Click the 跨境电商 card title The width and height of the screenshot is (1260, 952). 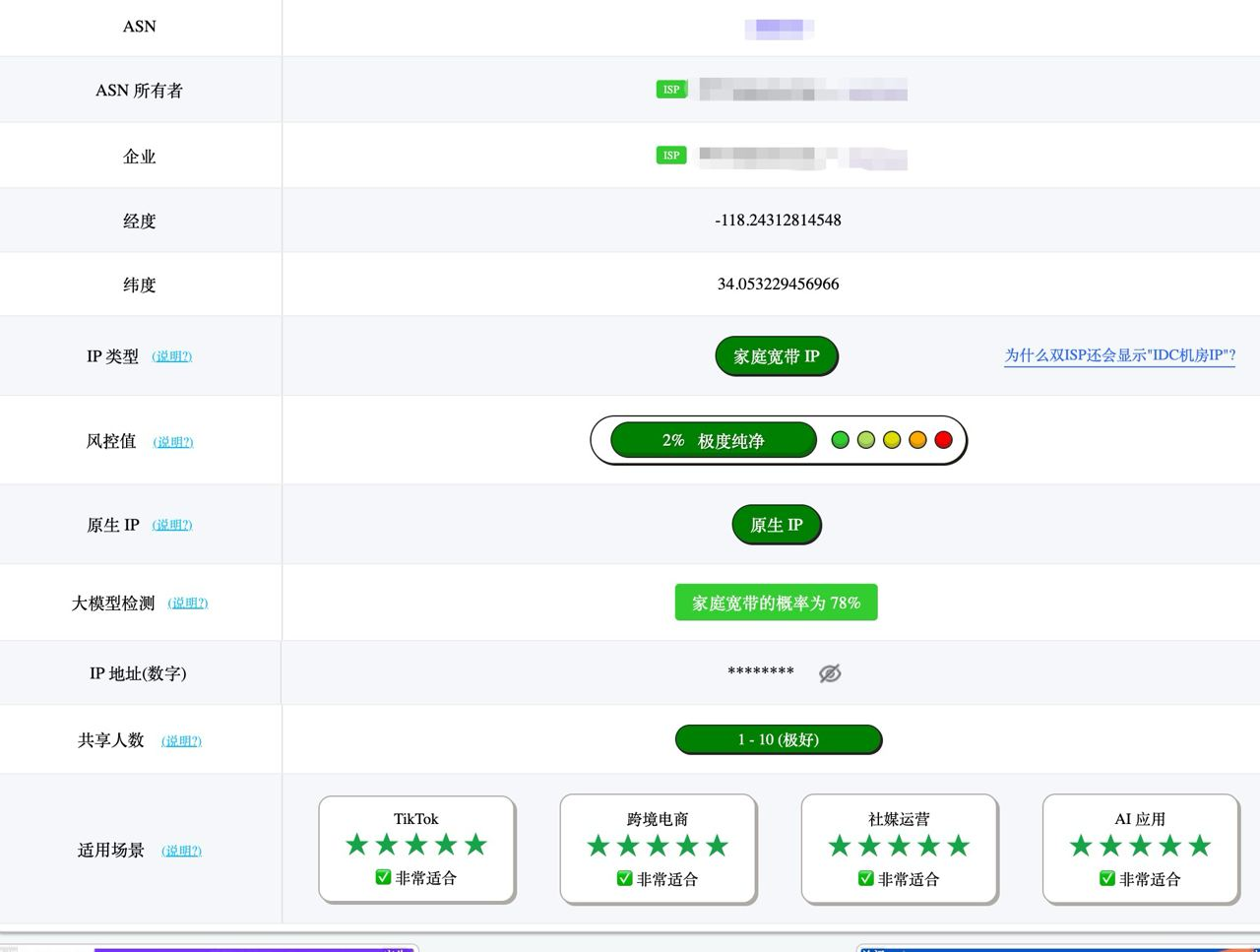tap(658, 819)
